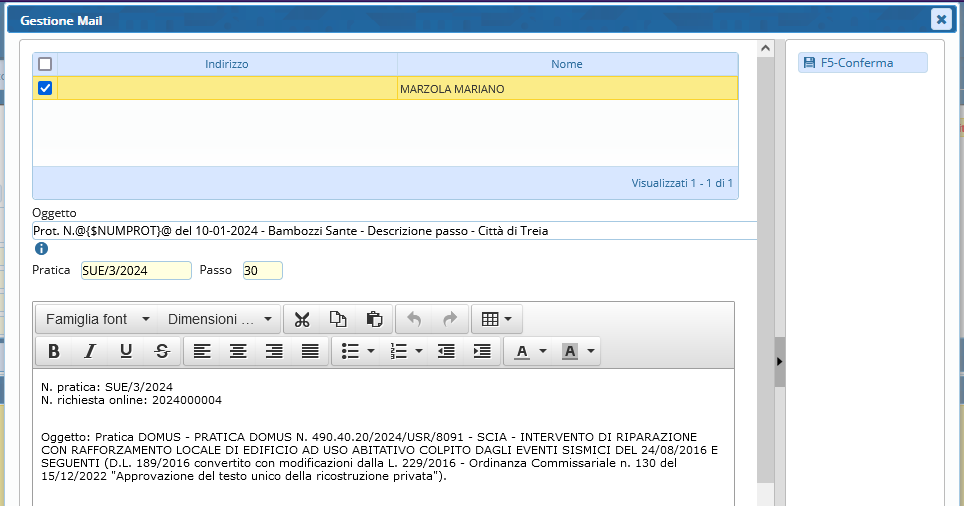Center align the text
964x506 pixels.
238,351
